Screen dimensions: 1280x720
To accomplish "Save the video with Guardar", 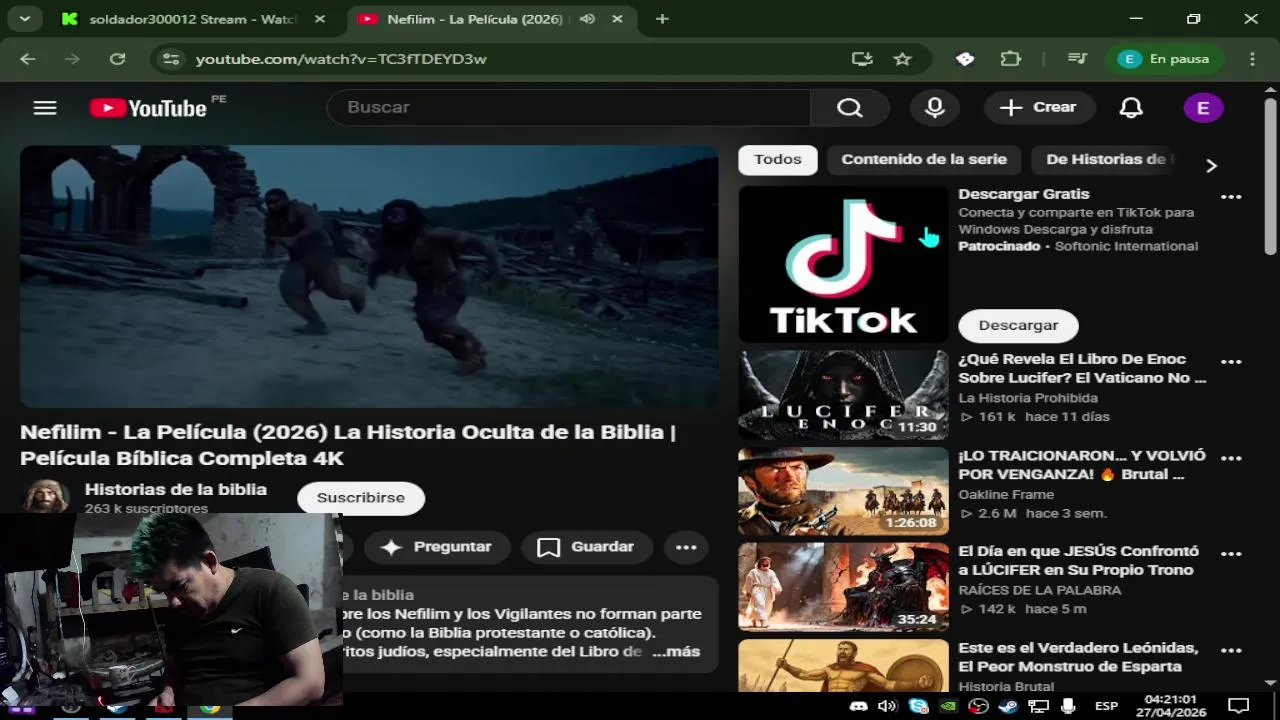I will pyautogui.click(x=587, y=547).
